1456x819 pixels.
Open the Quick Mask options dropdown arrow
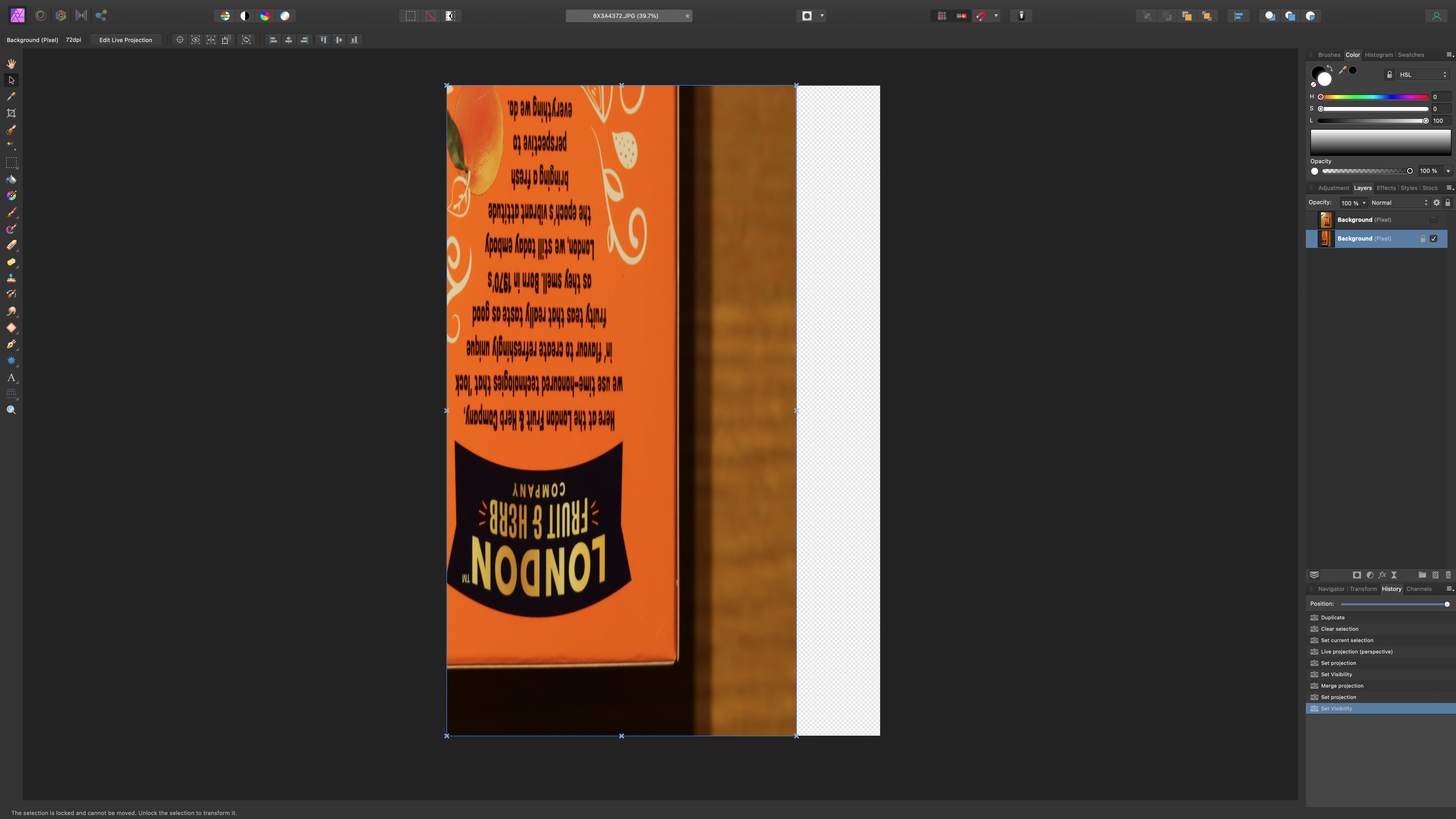click(x=822, y=16)
